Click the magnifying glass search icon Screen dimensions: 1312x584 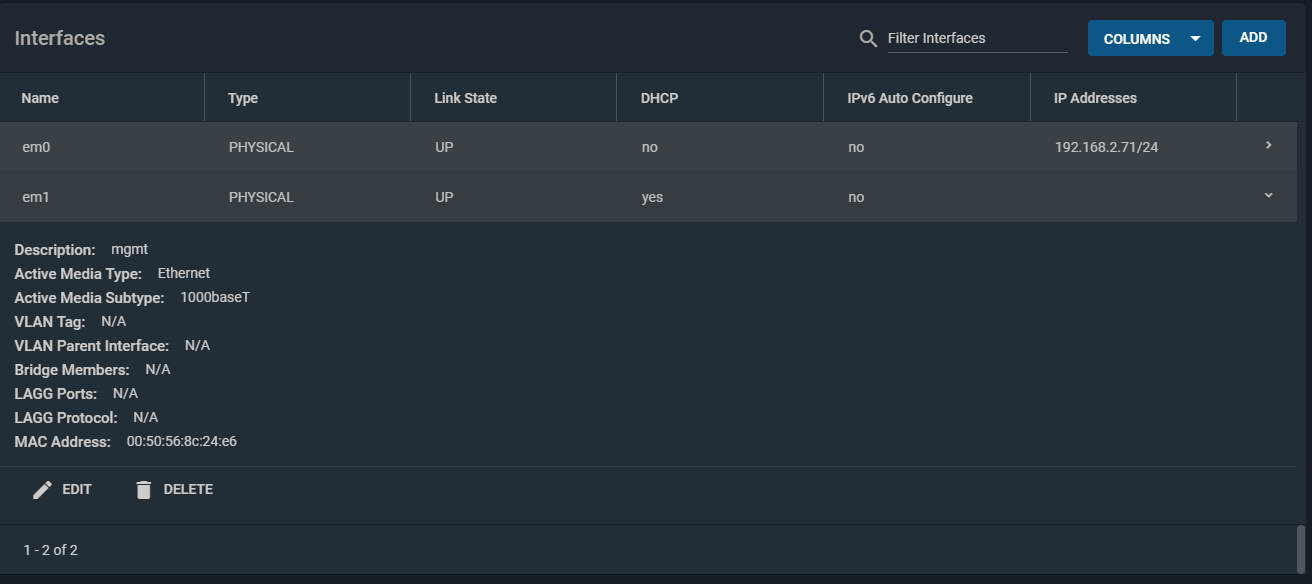point(866,38)
